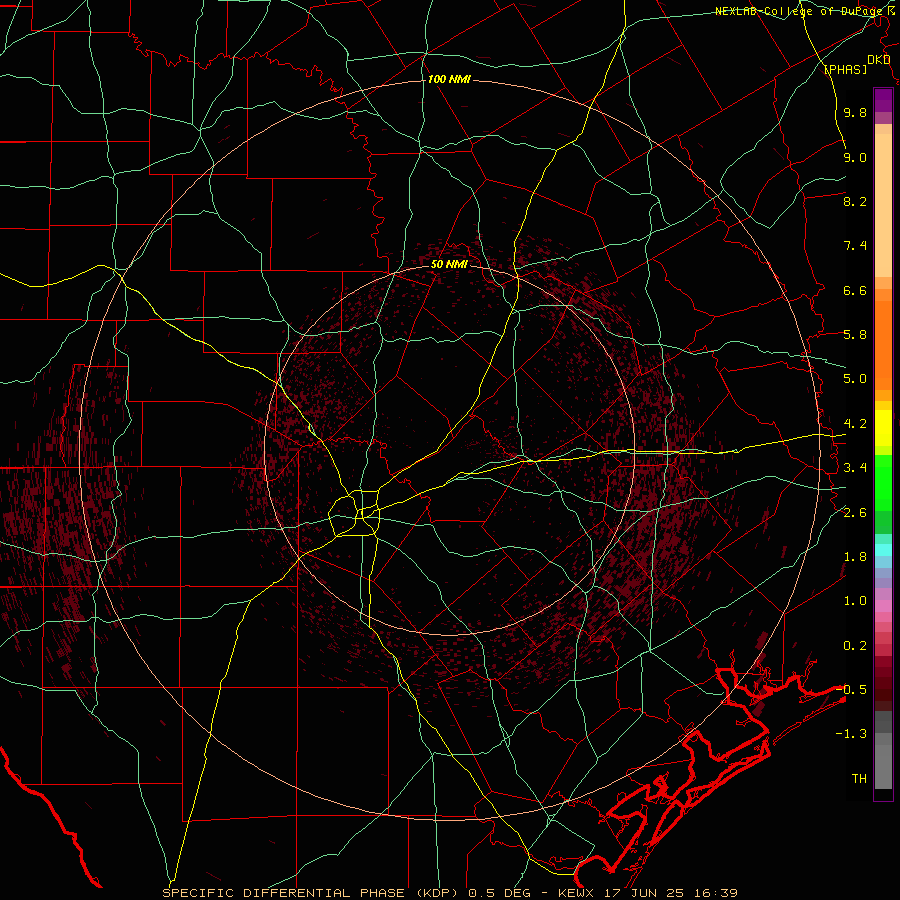This screenshot has height=900, width=900.
Task: Click the 100 NMI range ring label
Action: [449, 79]
